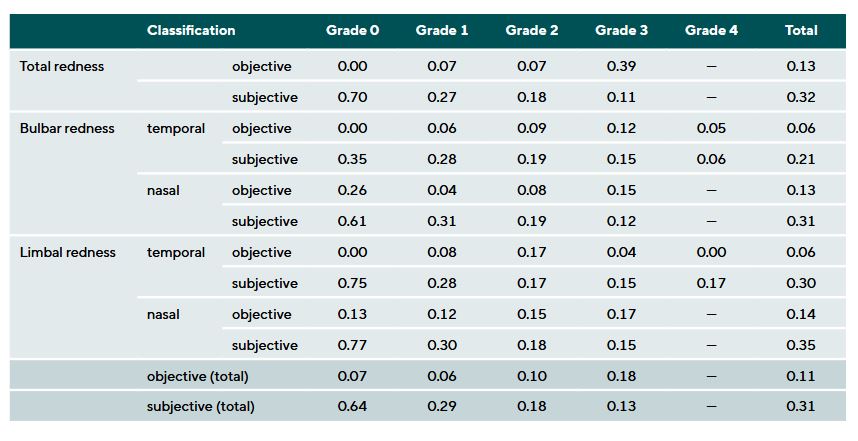Select the Grade 4 column header
This screenshot has width=858, height=441.
(711, 30)
